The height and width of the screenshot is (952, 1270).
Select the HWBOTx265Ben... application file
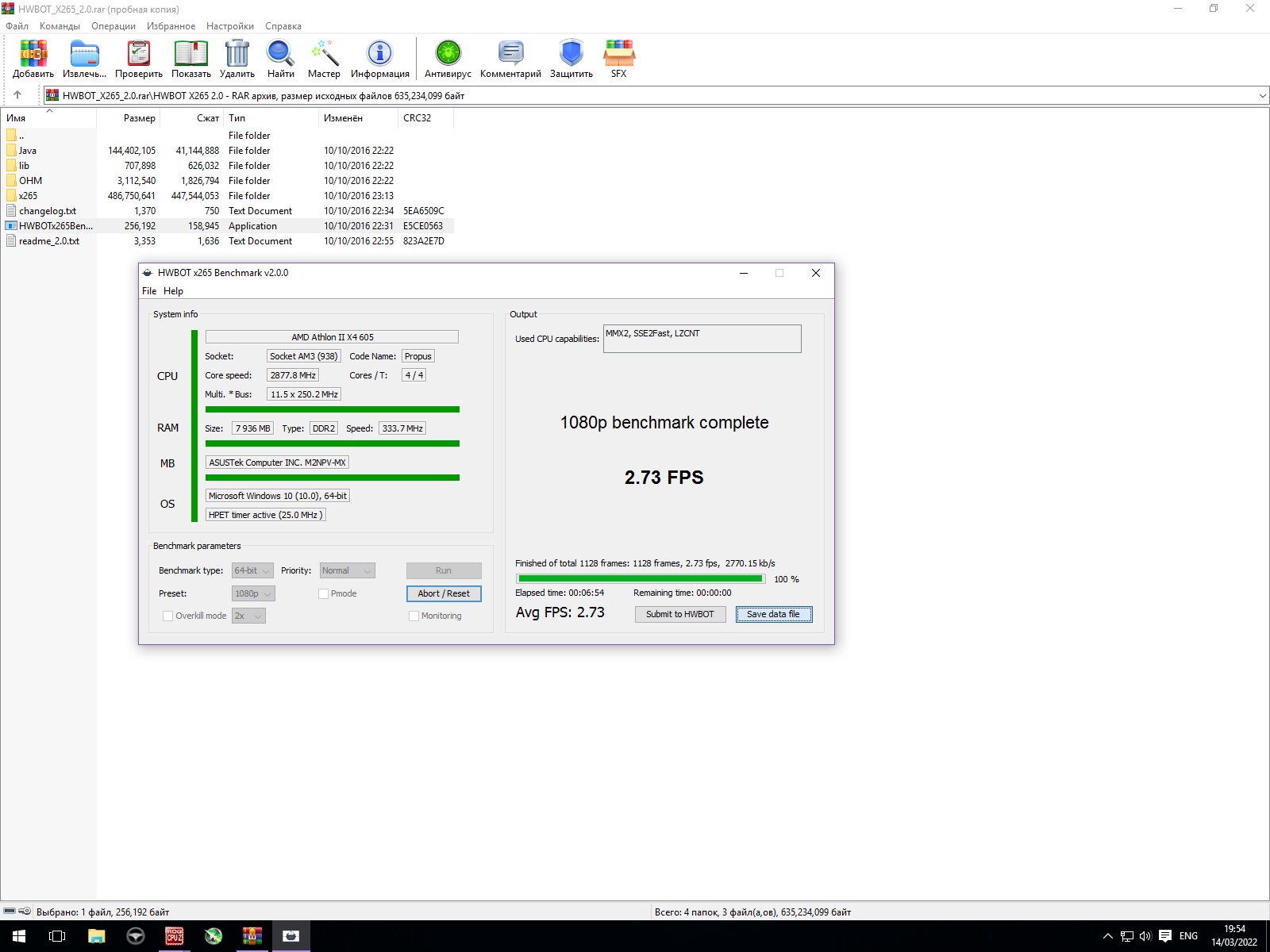tap(228, 226)
